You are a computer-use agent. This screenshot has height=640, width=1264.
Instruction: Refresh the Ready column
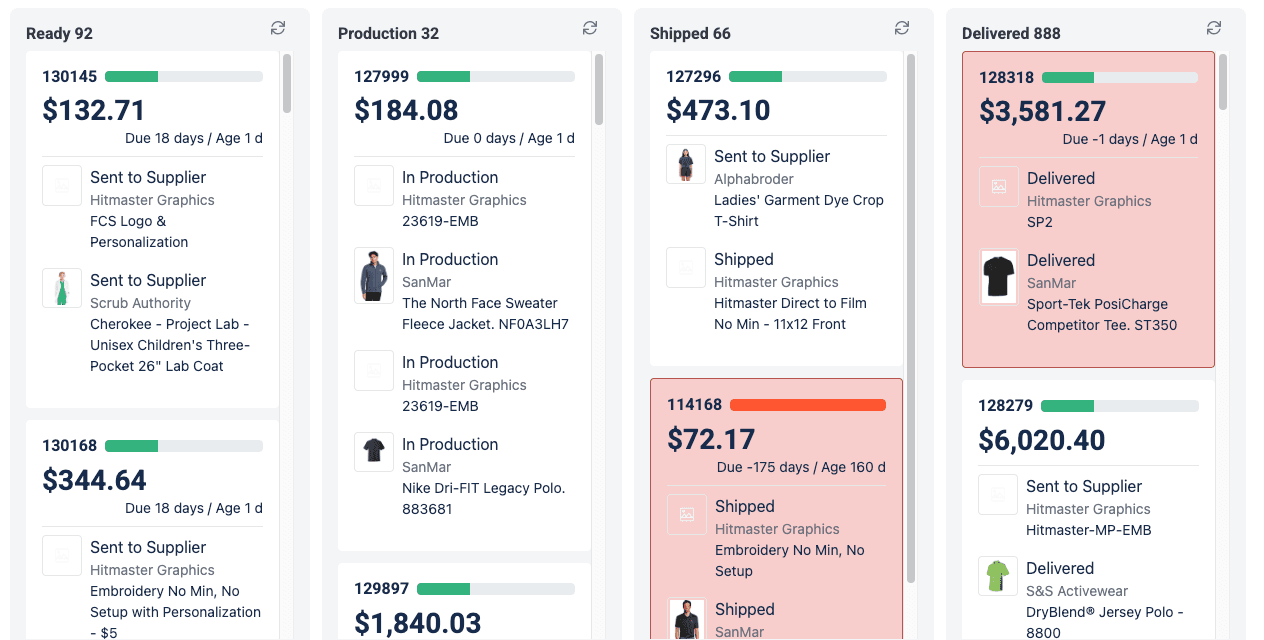point(278,28)
